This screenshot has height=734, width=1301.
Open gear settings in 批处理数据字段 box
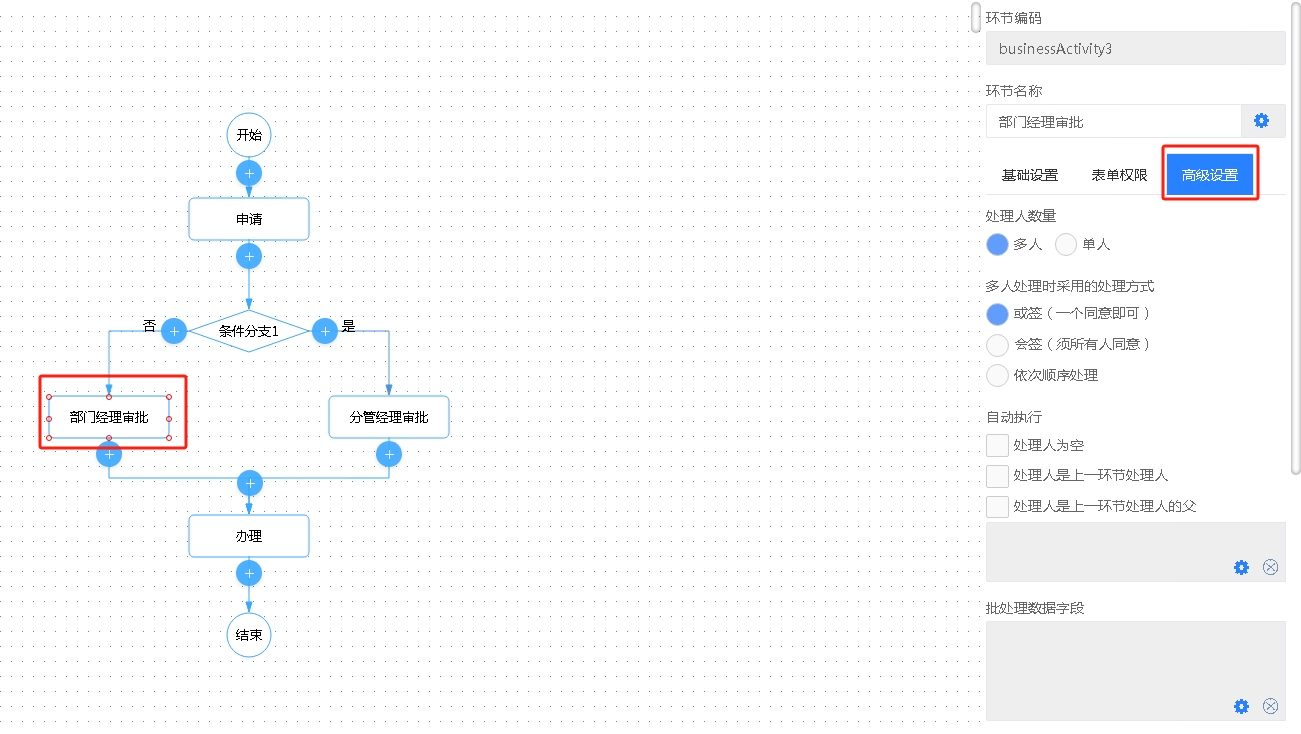[1241, 706]
